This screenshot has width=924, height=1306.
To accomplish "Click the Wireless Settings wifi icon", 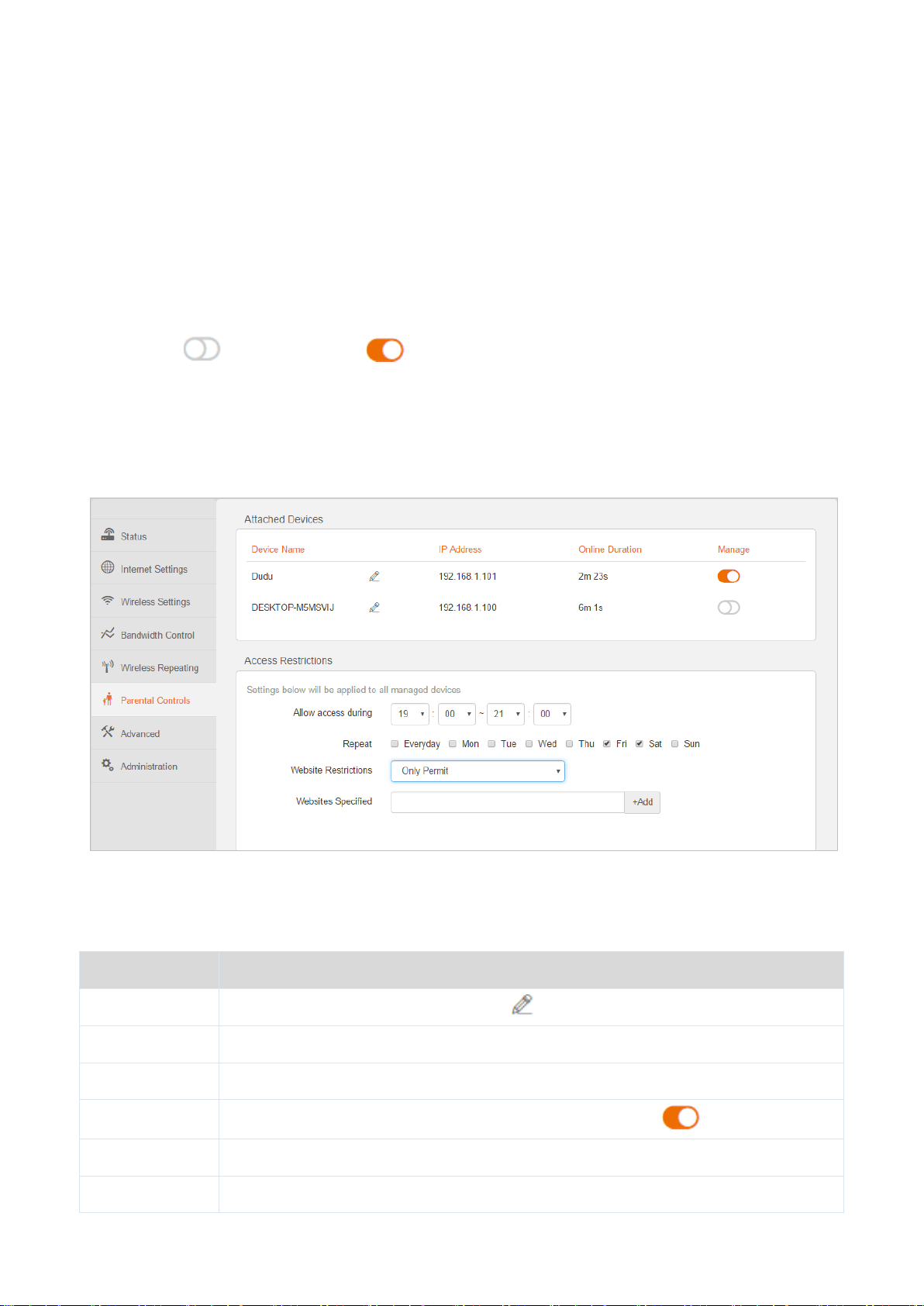I will click(x=108, y=601).
